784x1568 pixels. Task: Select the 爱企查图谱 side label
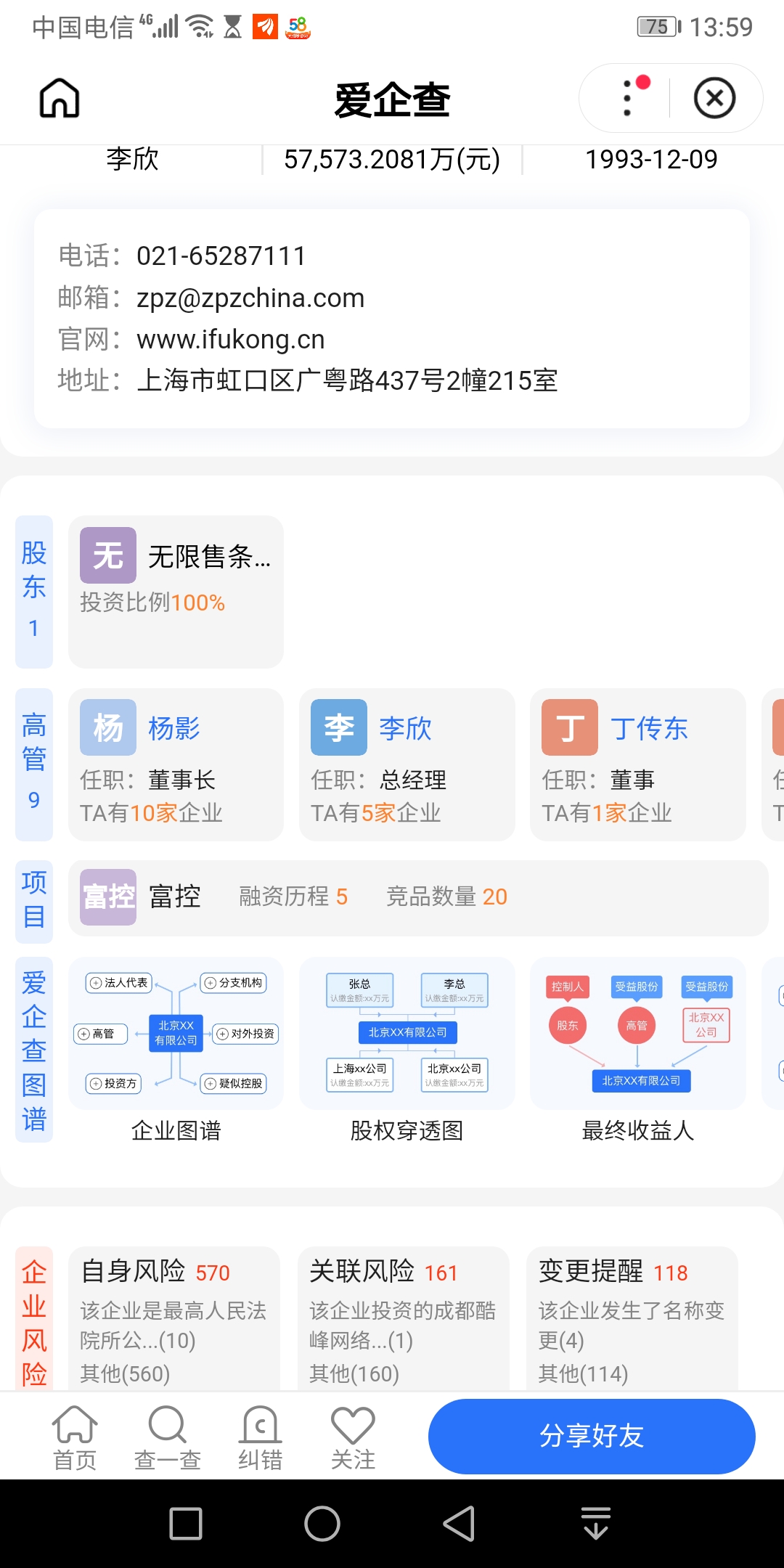point(34,1050)
